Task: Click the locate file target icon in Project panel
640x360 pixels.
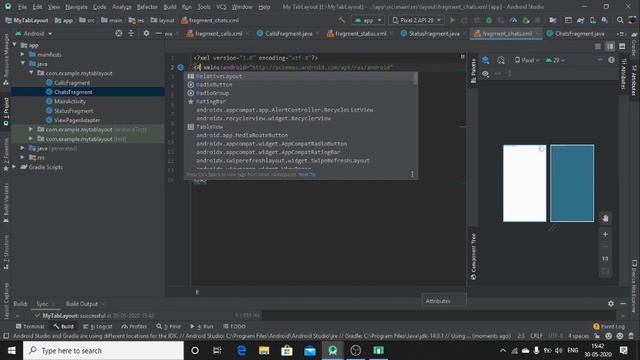Action: pos(118,33)
